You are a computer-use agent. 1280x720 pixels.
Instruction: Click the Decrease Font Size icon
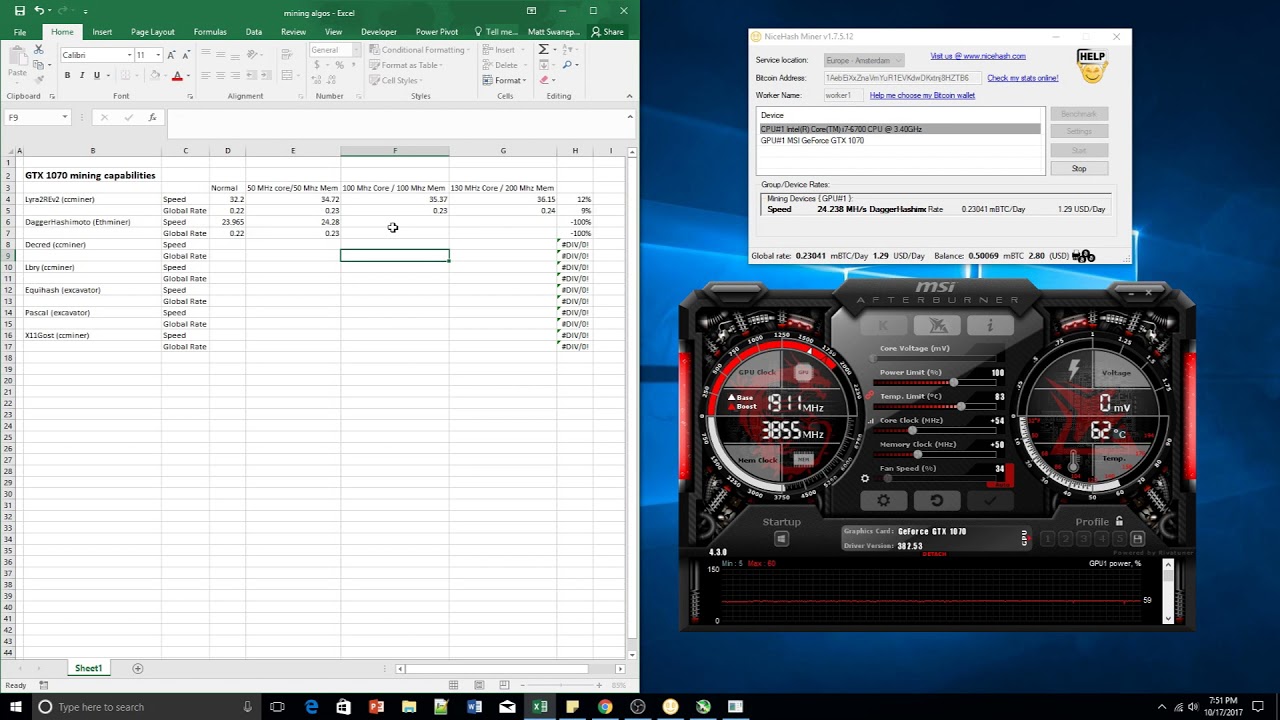[x=186, y=55]
